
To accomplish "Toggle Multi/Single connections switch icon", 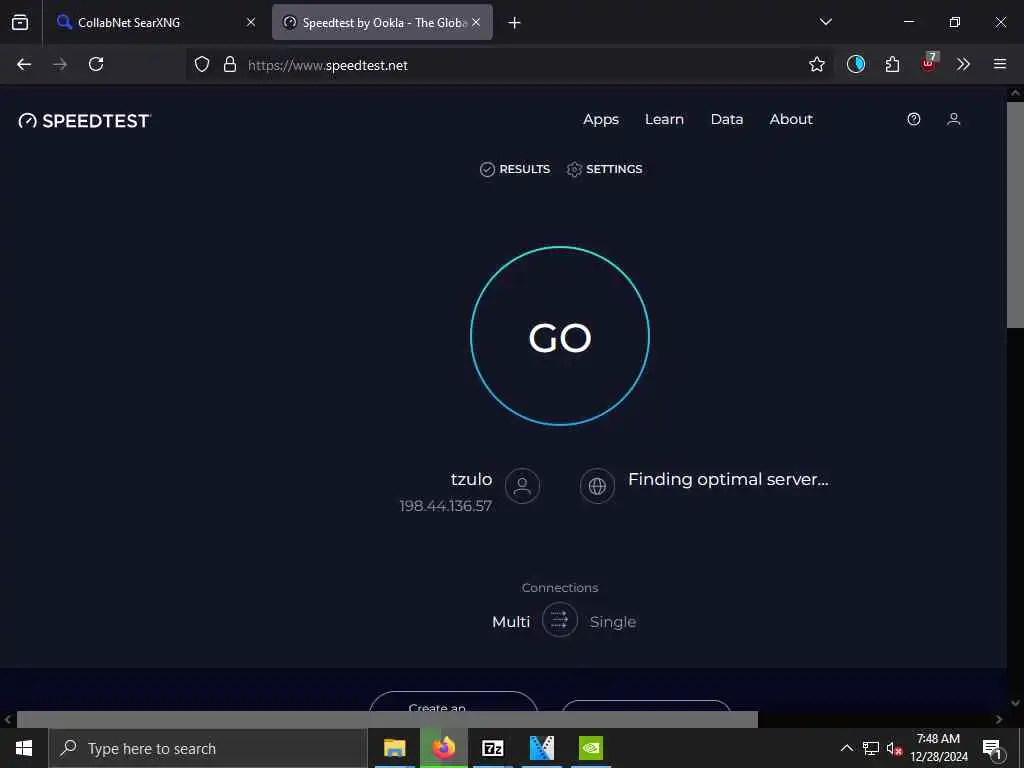I will [x=560, y=620].
